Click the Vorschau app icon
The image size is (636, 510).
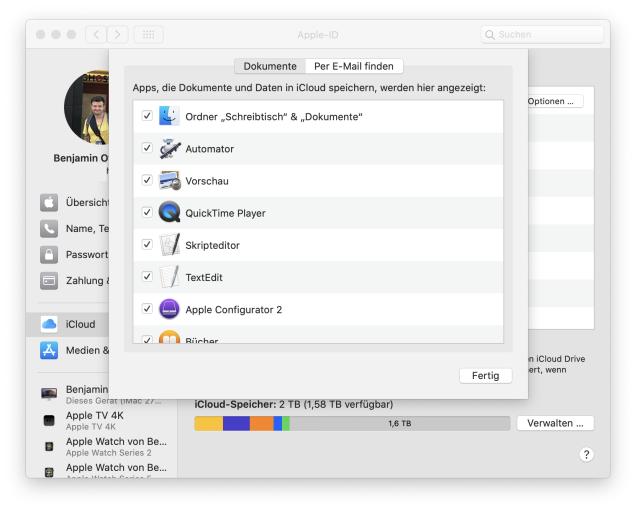coord(169,181)
